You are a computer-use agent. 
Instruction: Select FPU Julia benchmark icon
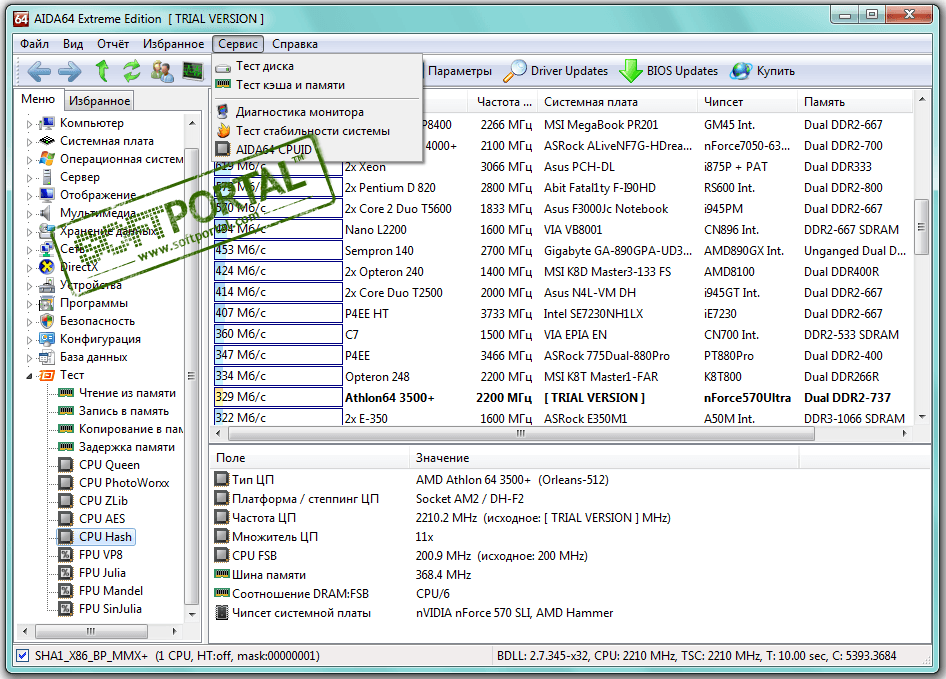(x=66, y=573)
